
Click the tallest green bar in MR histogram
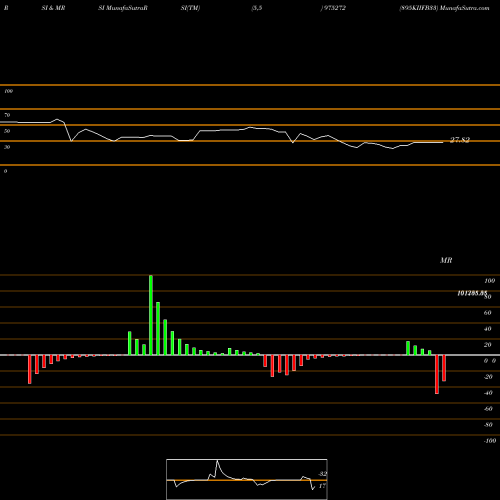click(x=151, y=315)
